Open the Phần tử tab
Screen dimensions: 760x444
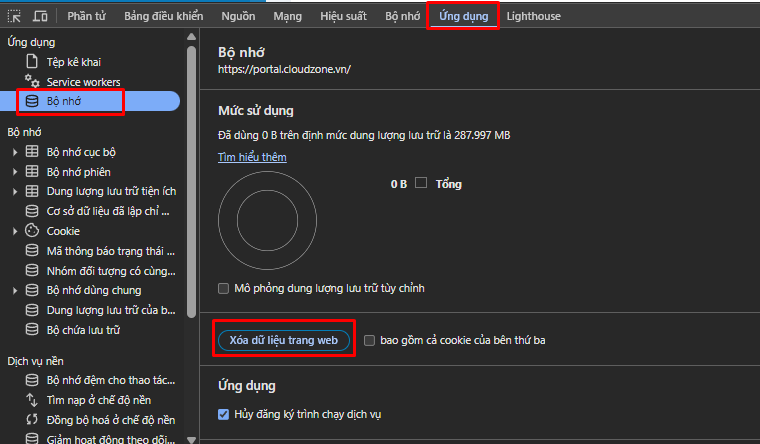86,16
